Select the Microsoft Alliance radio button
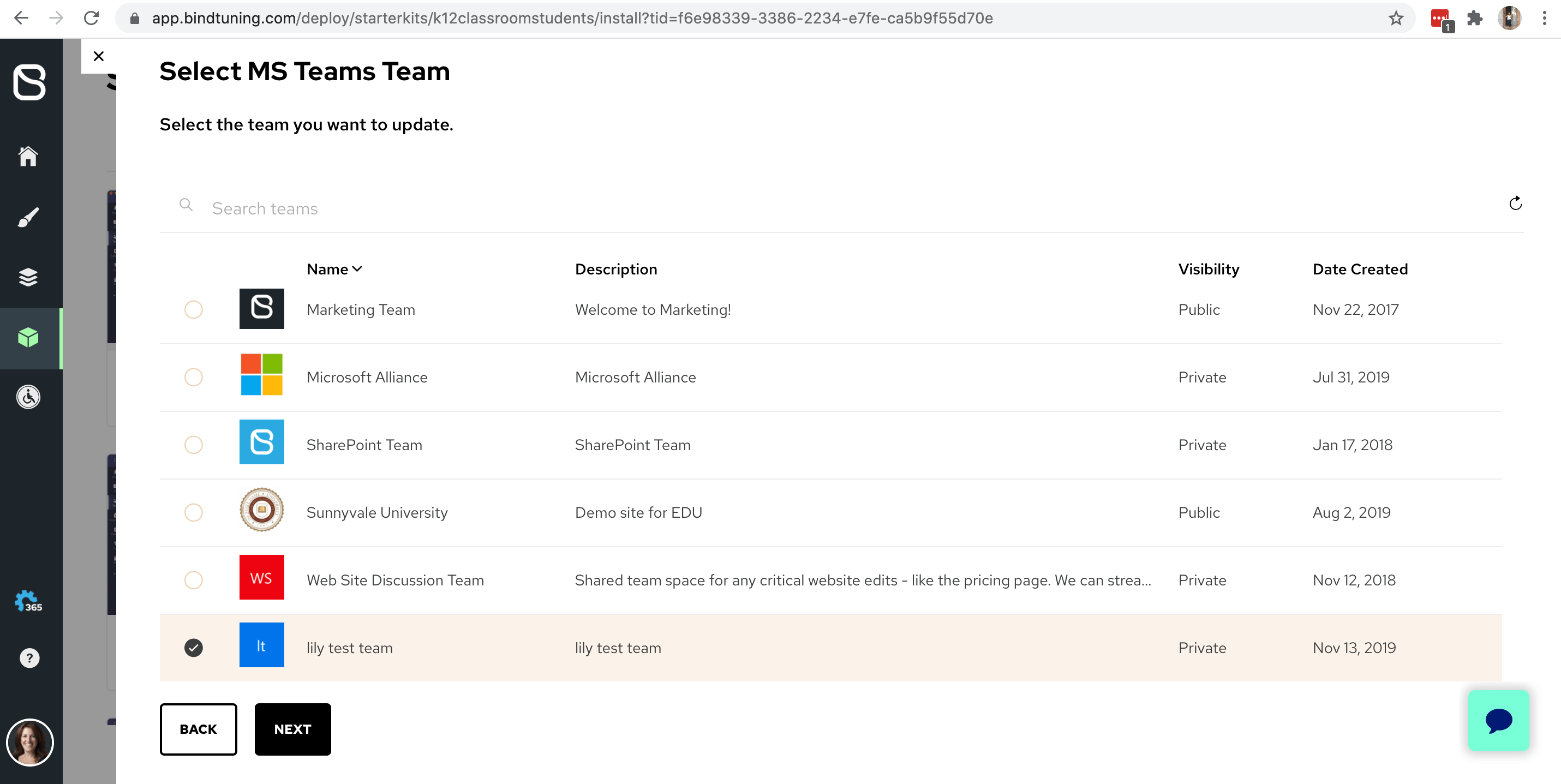 (x=193, y=378)
